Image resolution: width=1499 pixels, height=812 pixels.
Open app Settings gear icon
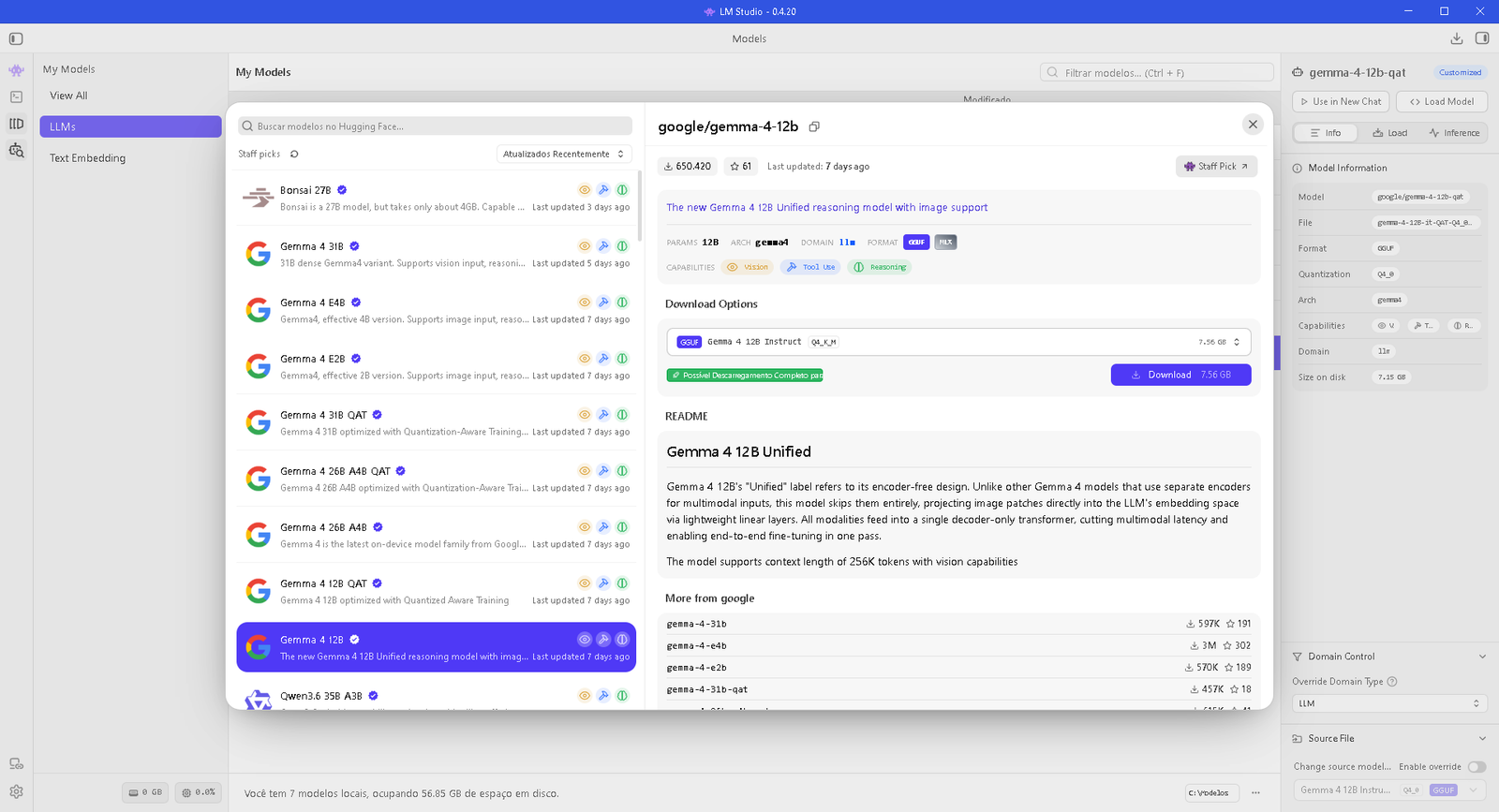coord(16,791)
